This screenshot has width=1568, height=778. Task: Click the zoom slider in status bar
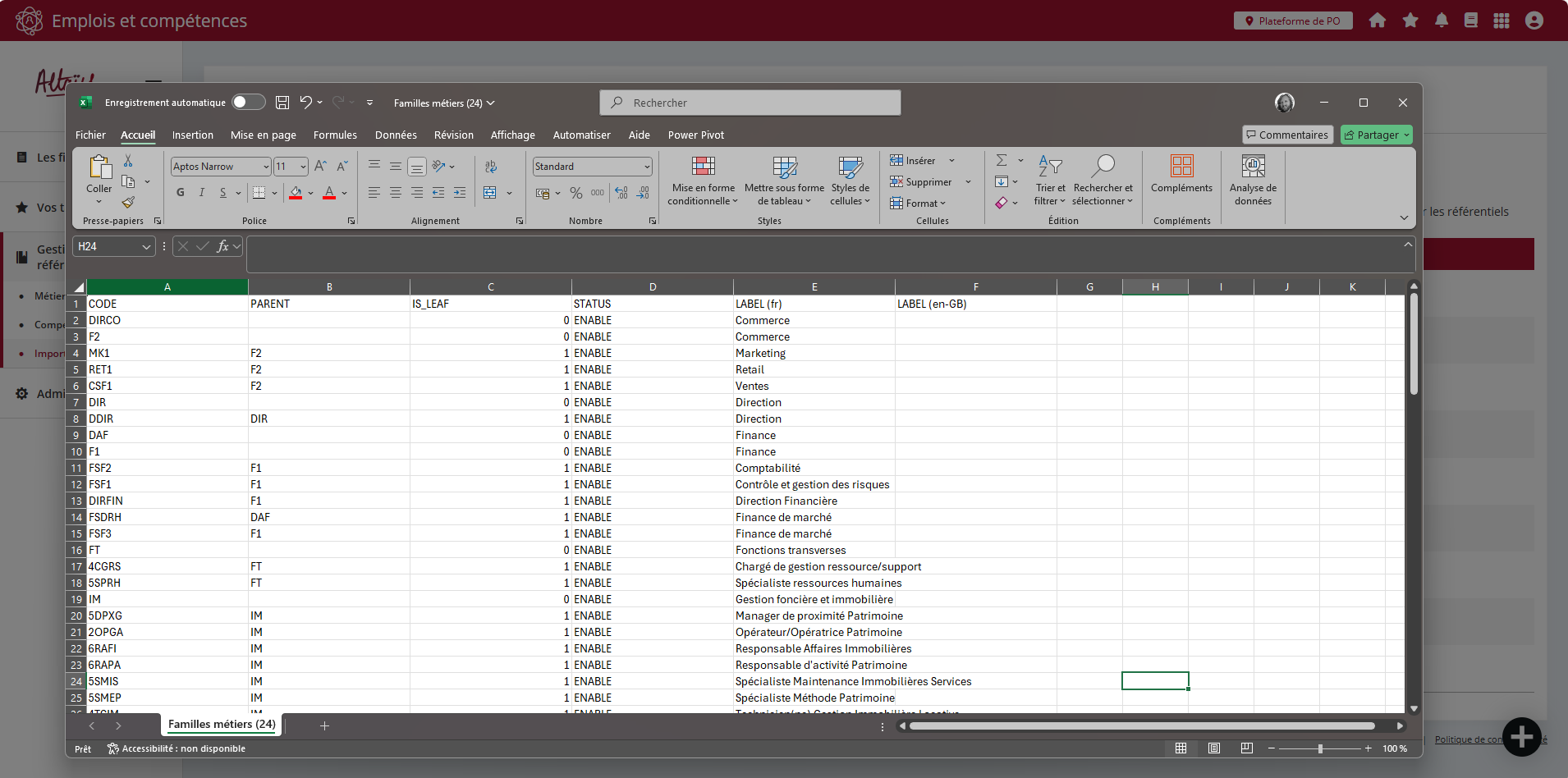[1320, 748]
